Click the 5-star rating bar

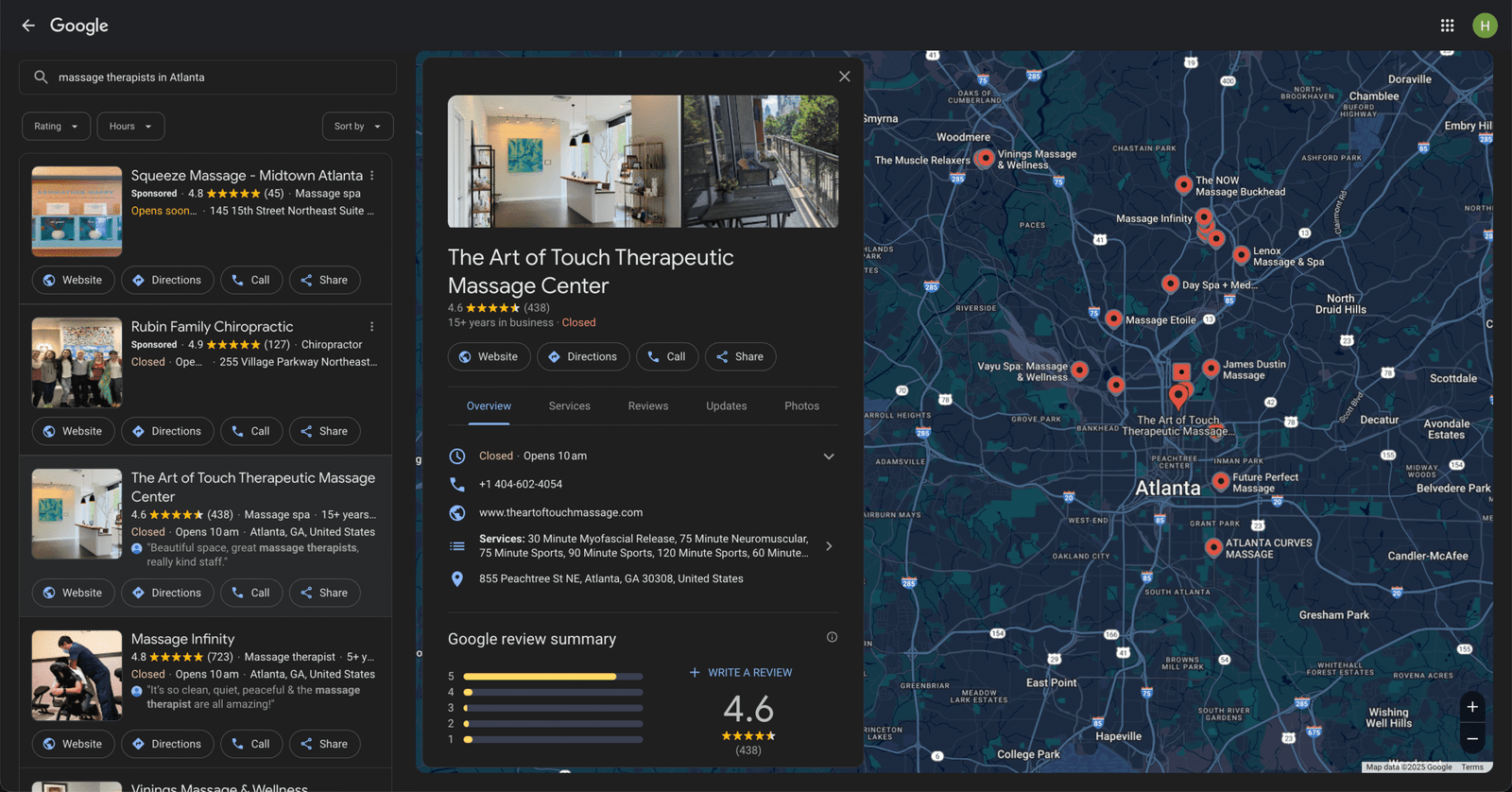point(553,677)
